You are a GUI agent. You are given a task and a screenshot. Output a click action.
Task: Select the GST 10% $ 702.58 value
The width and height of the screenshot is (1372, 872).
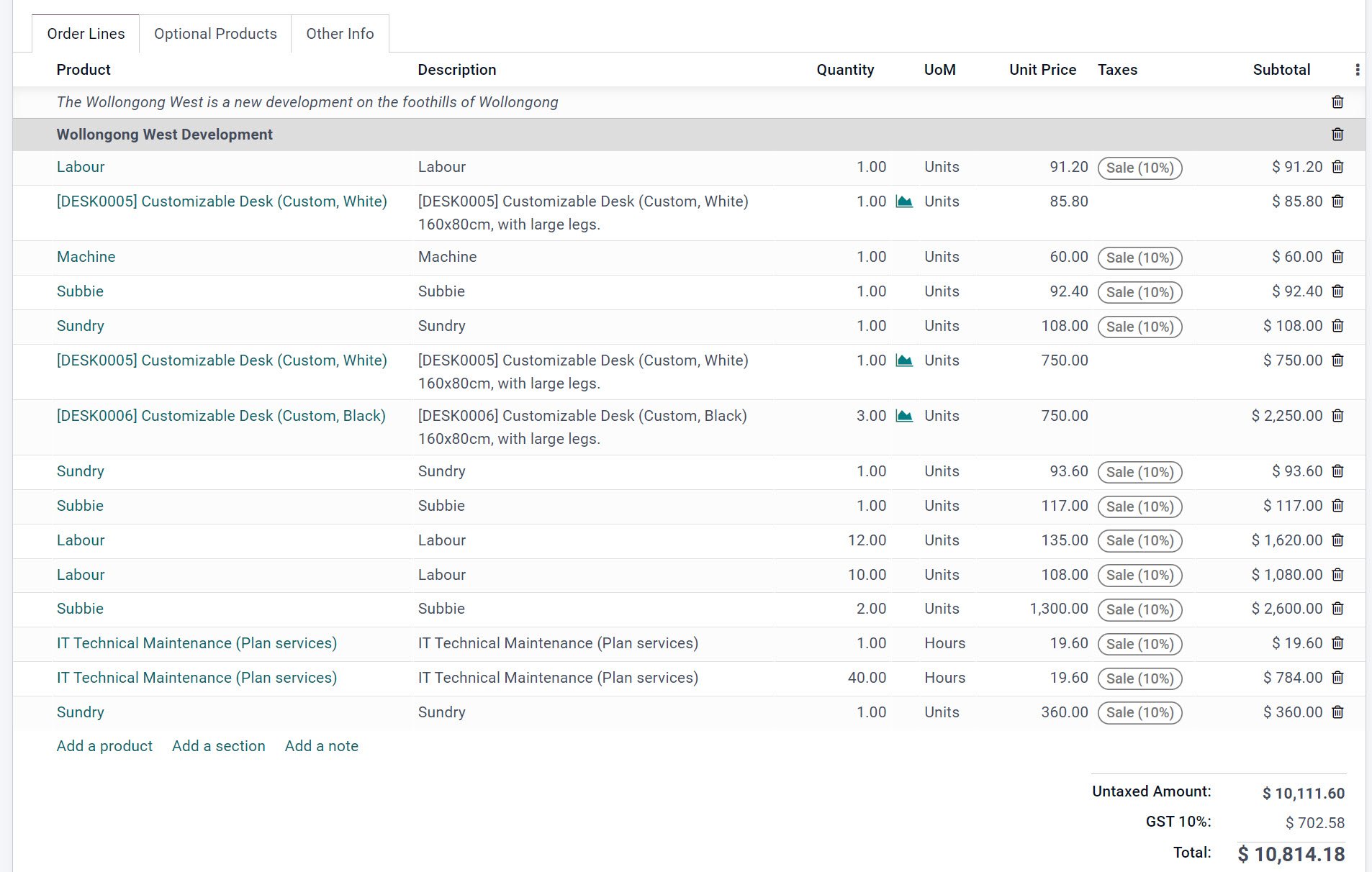click(x=1315, y=823)
